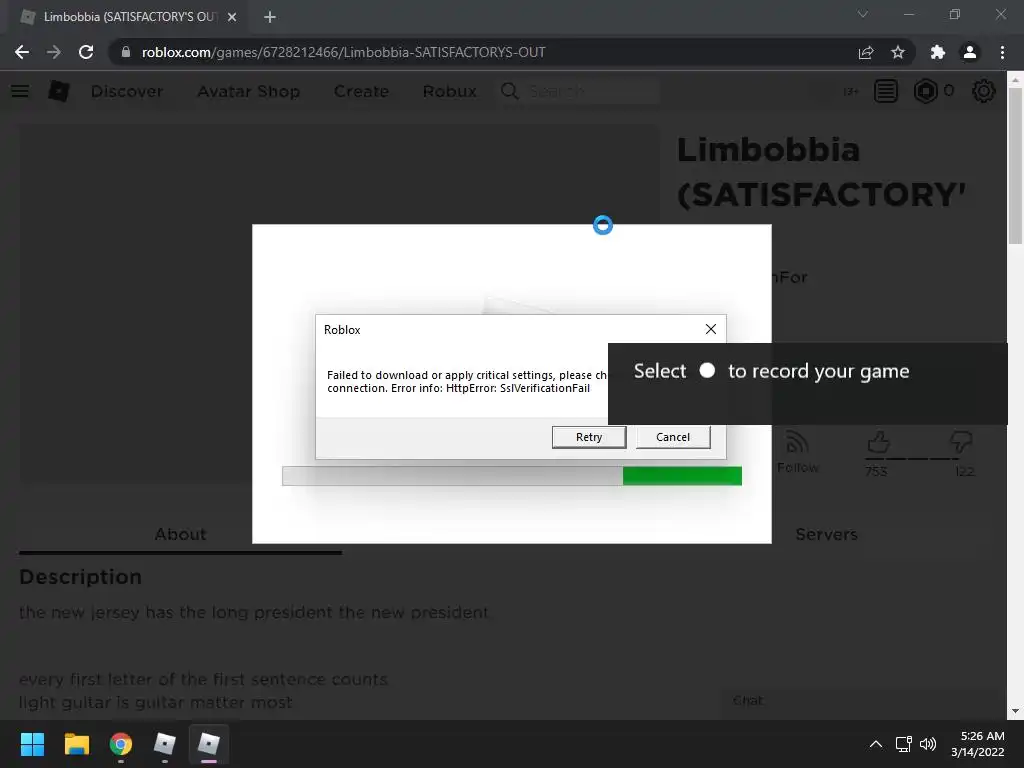The width and height of the screenshot is (1024, 768).
Task: Click the record circle in game bar popup
Action: (x=707, y=370)
